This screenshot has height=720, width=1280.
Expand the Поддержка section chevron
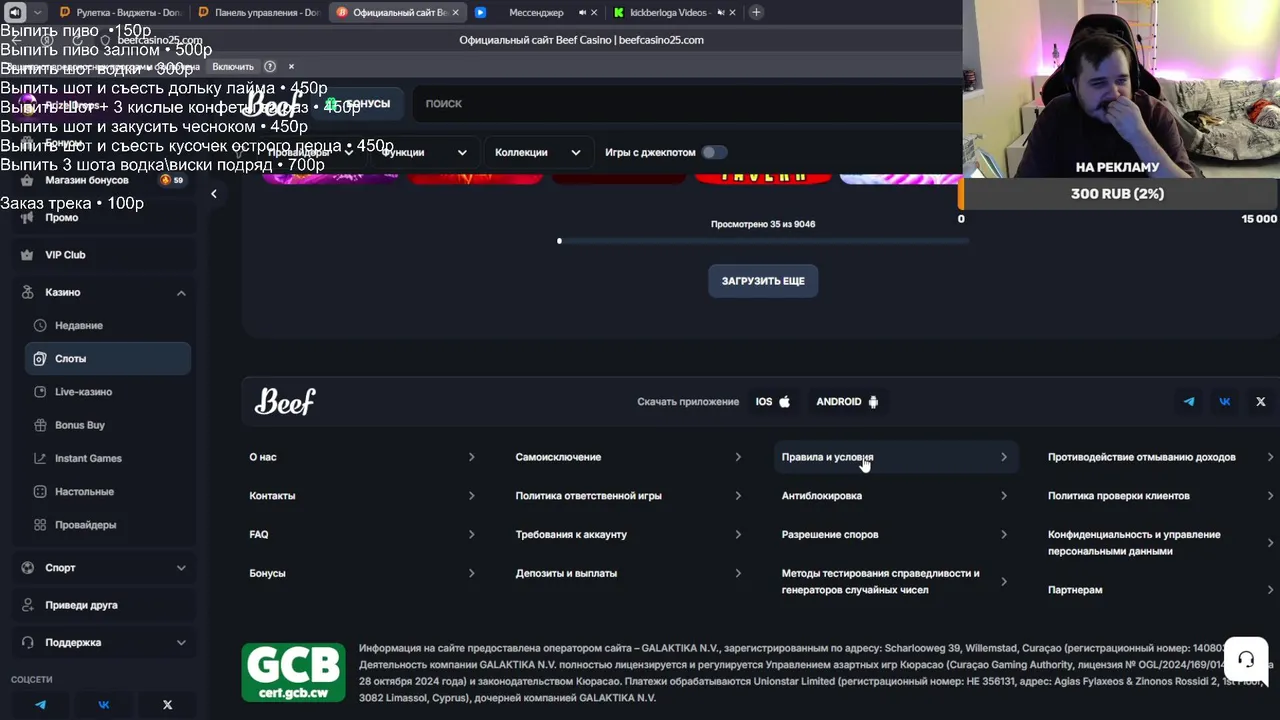point(181,643)
